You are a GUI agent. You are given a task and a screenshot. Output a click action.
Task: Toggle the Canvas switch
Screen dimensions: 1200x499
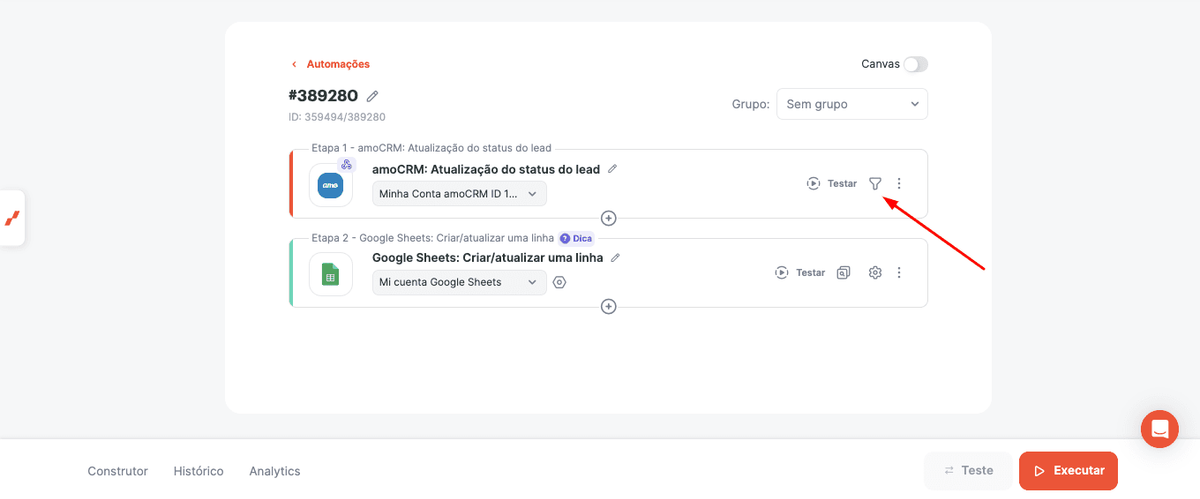tap(915, 64)
